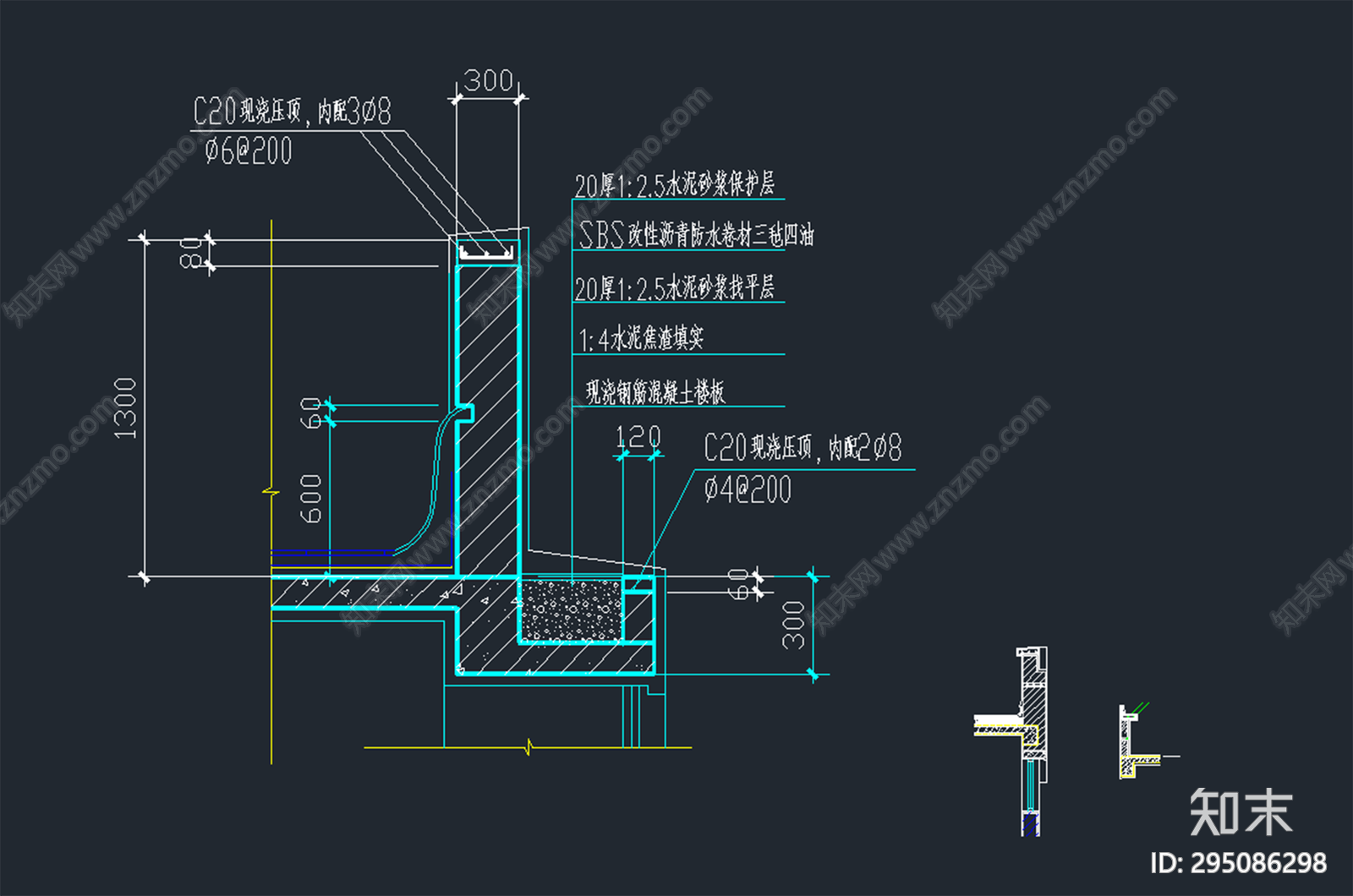Select the 现浇钢筋混凝土楼板 annotation
The width and height of the screenshot is (1353, 896).
(655, 392)
